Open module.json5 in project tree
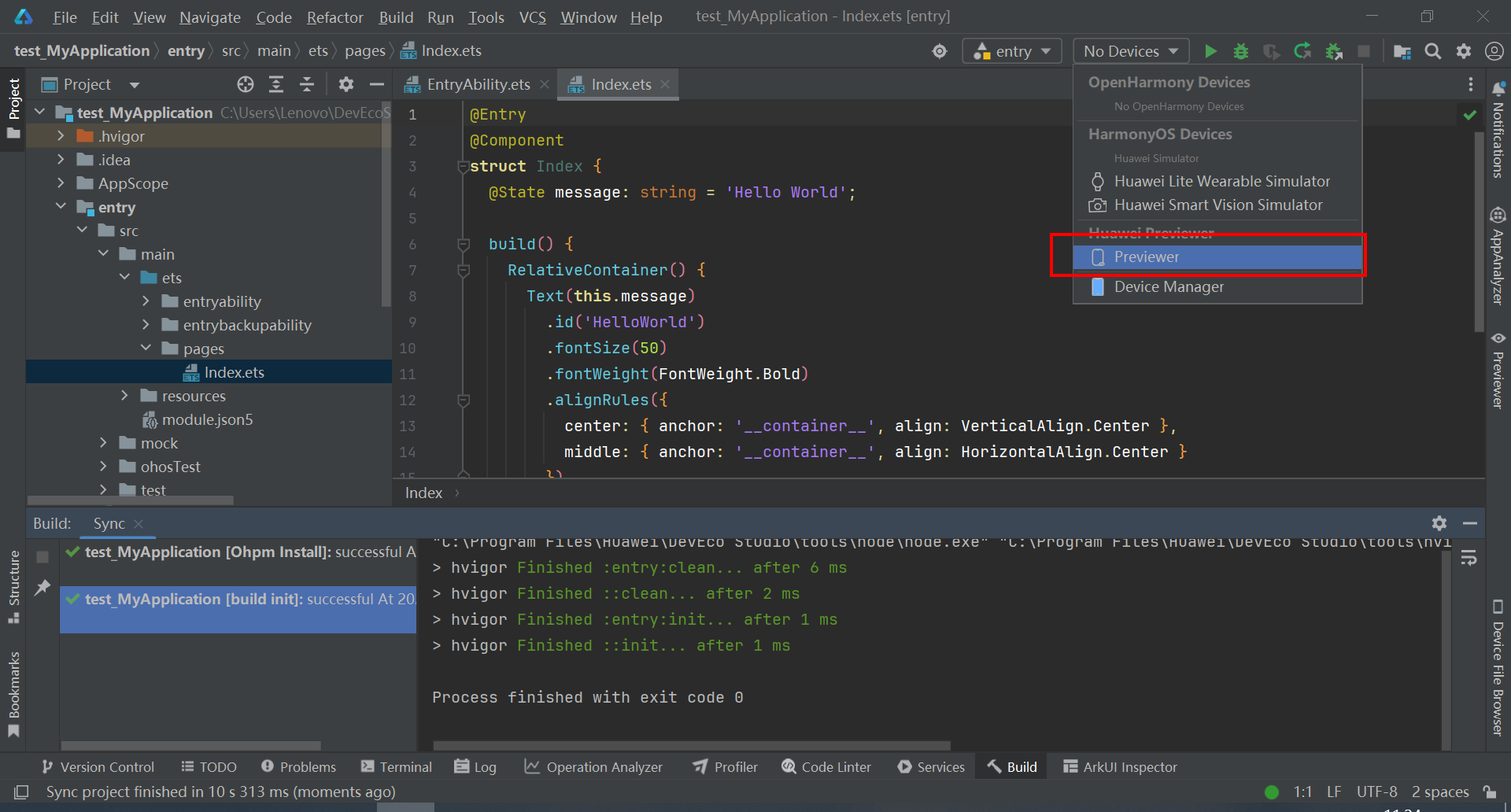 click(207, 419)
